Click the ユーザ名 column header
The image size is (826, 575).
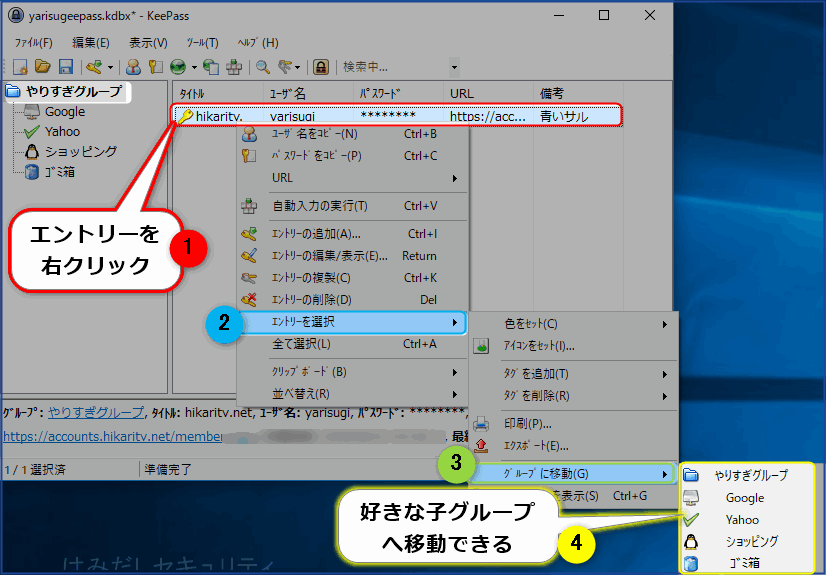[x=308, y=94]
